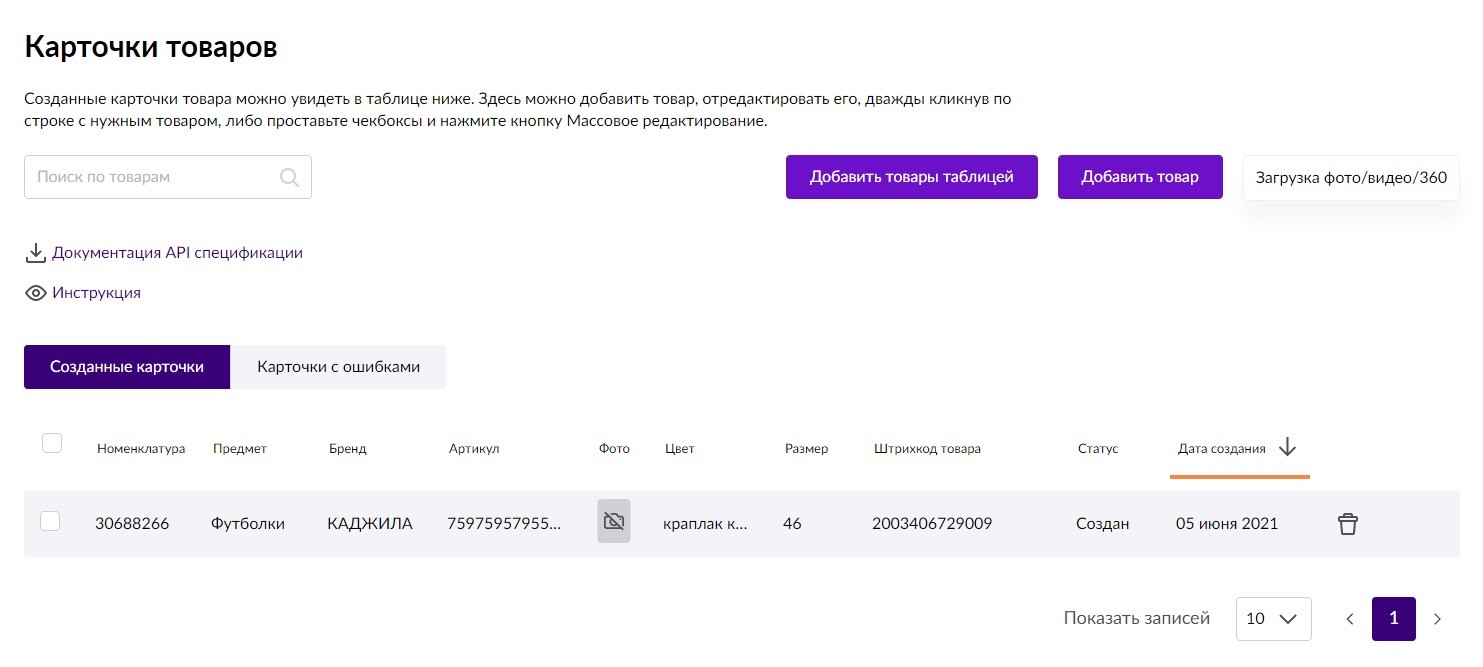
Task: Open Загрузка фото/видео/360
Action: tap(1351, 178)
